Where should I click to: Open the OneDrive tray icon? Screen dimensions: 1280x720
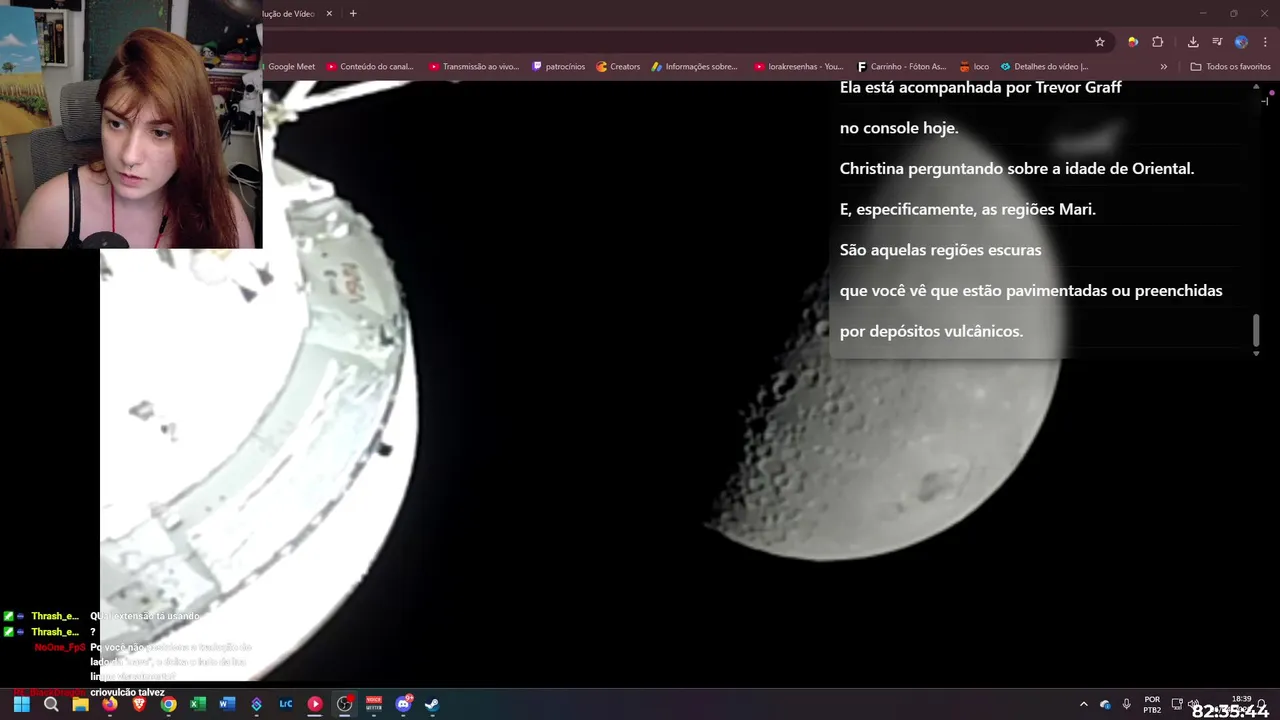tap(1105, 704)
